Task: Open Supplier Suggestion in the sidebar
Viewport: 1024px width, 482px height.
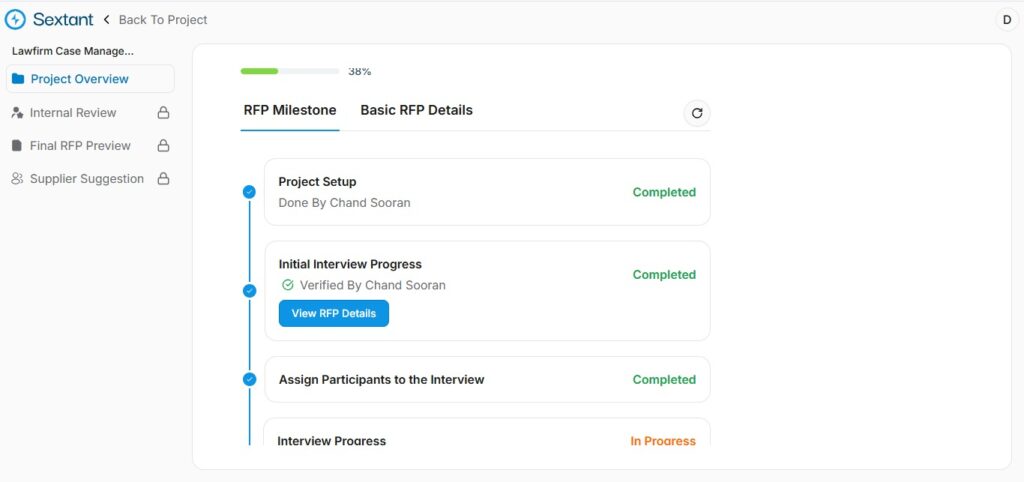Action: click(86, 179)
